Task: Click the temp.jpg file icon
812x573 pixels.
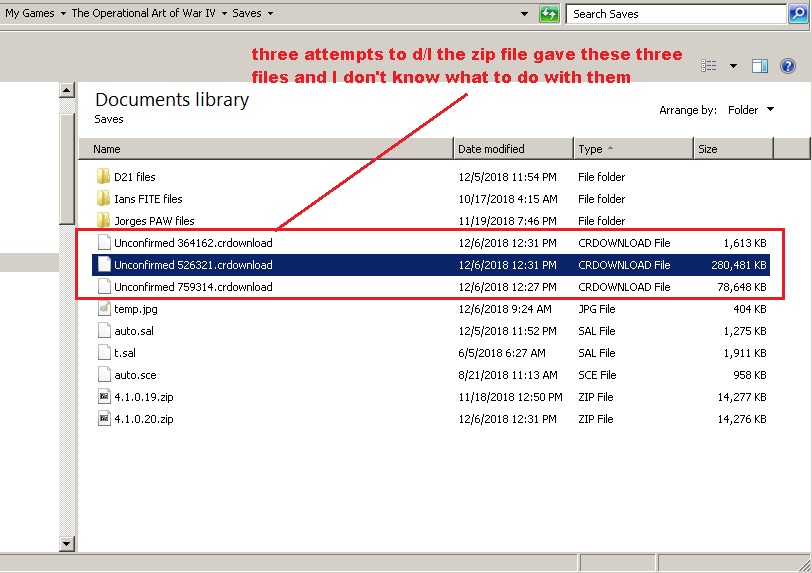Action: point(104,309)
